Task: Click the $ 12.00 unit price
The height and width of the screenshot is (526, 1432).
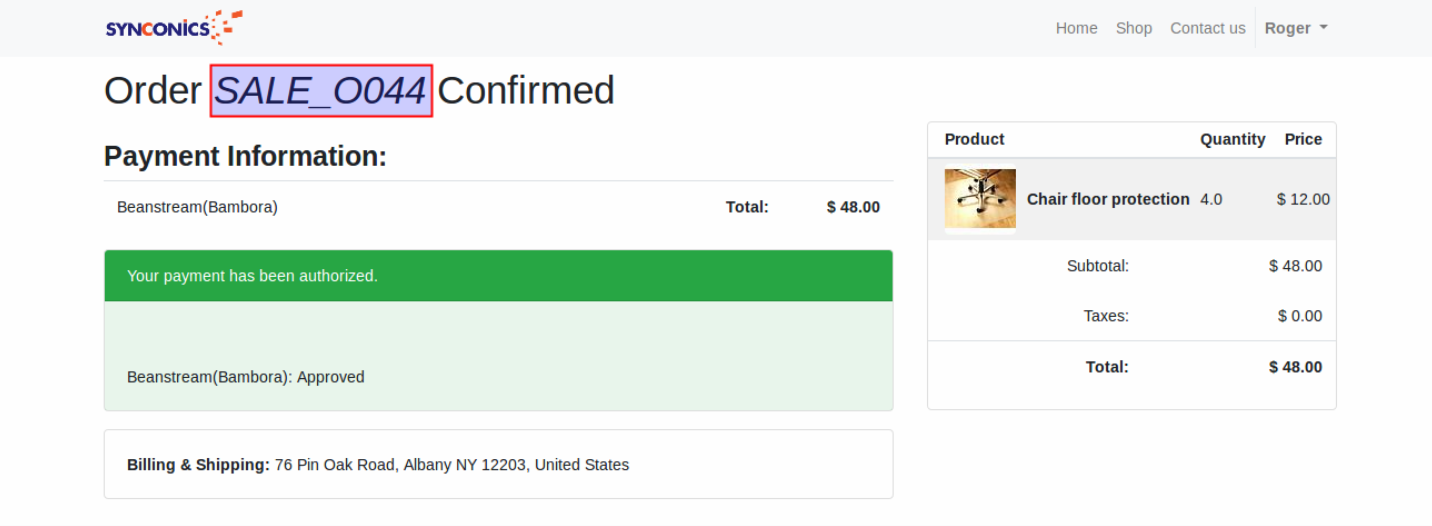Action: pos(1303,199)
